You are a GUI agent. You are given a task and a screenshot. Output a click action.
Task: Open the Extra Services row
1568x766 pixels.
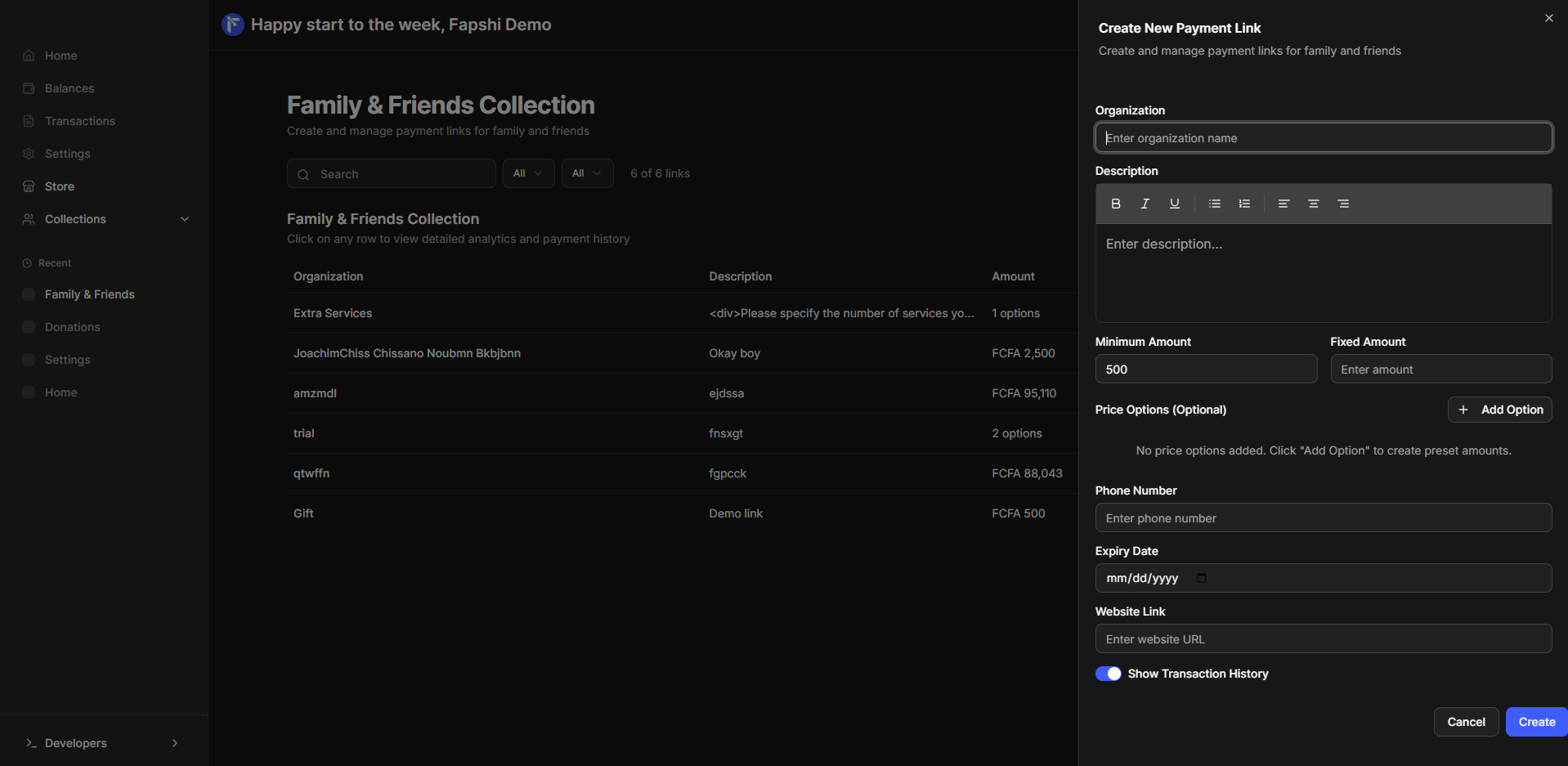tap(682, 313)
